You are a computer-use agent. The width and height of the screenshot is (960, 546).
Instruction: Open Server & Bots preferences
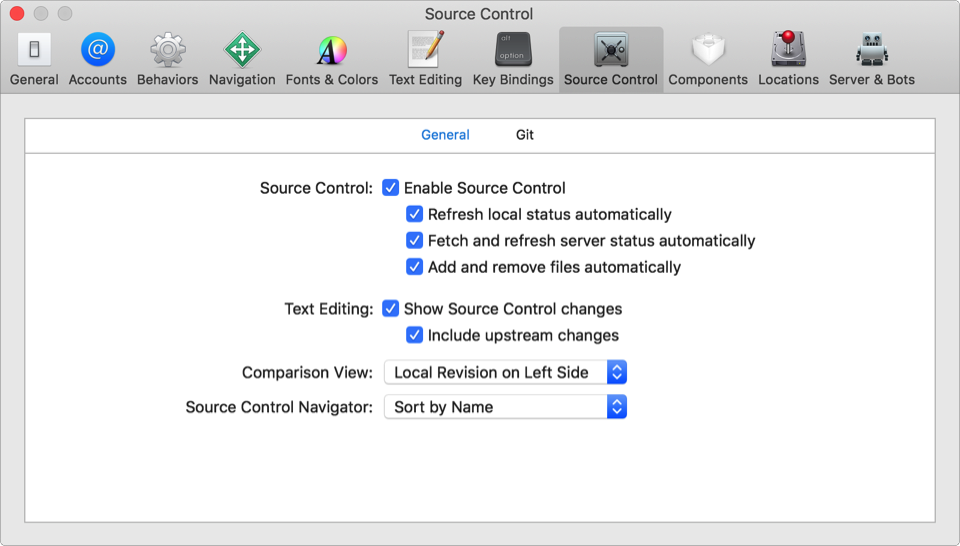(872, 50)
